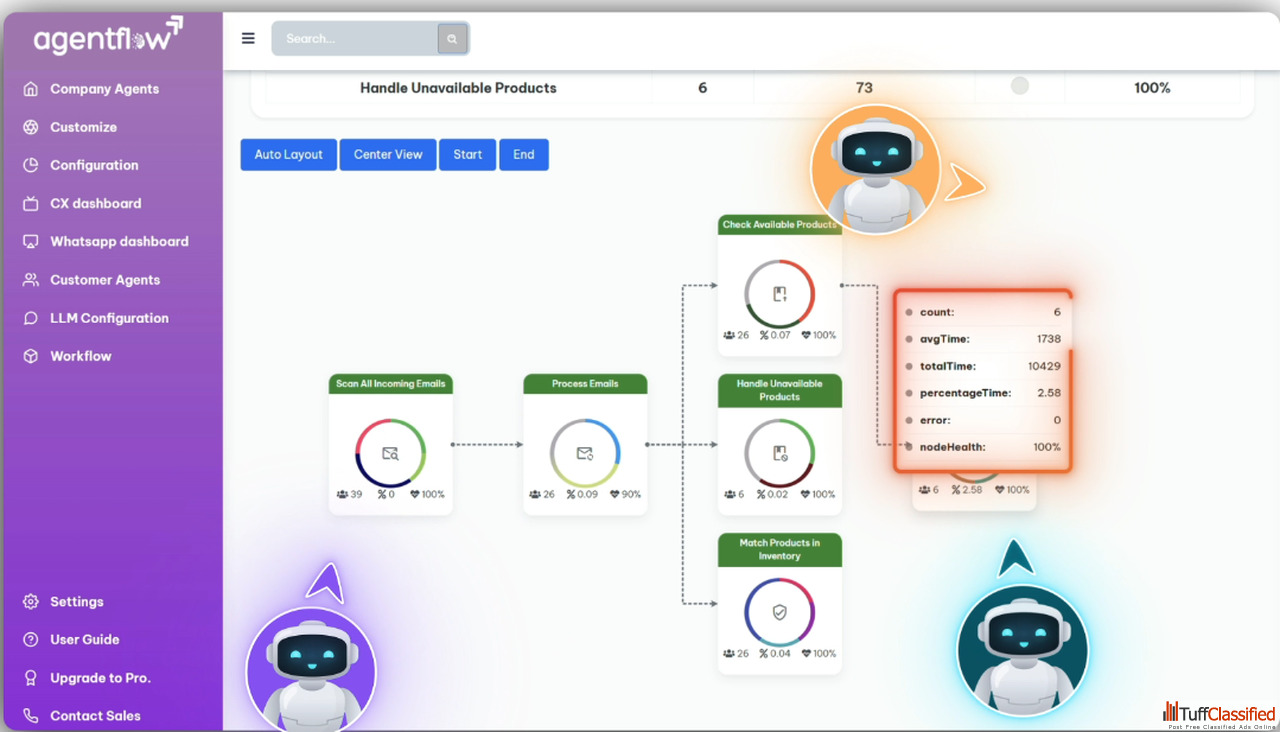Go to LLM Configuration page
The image size is (1280, 732).
pos(109,318)
